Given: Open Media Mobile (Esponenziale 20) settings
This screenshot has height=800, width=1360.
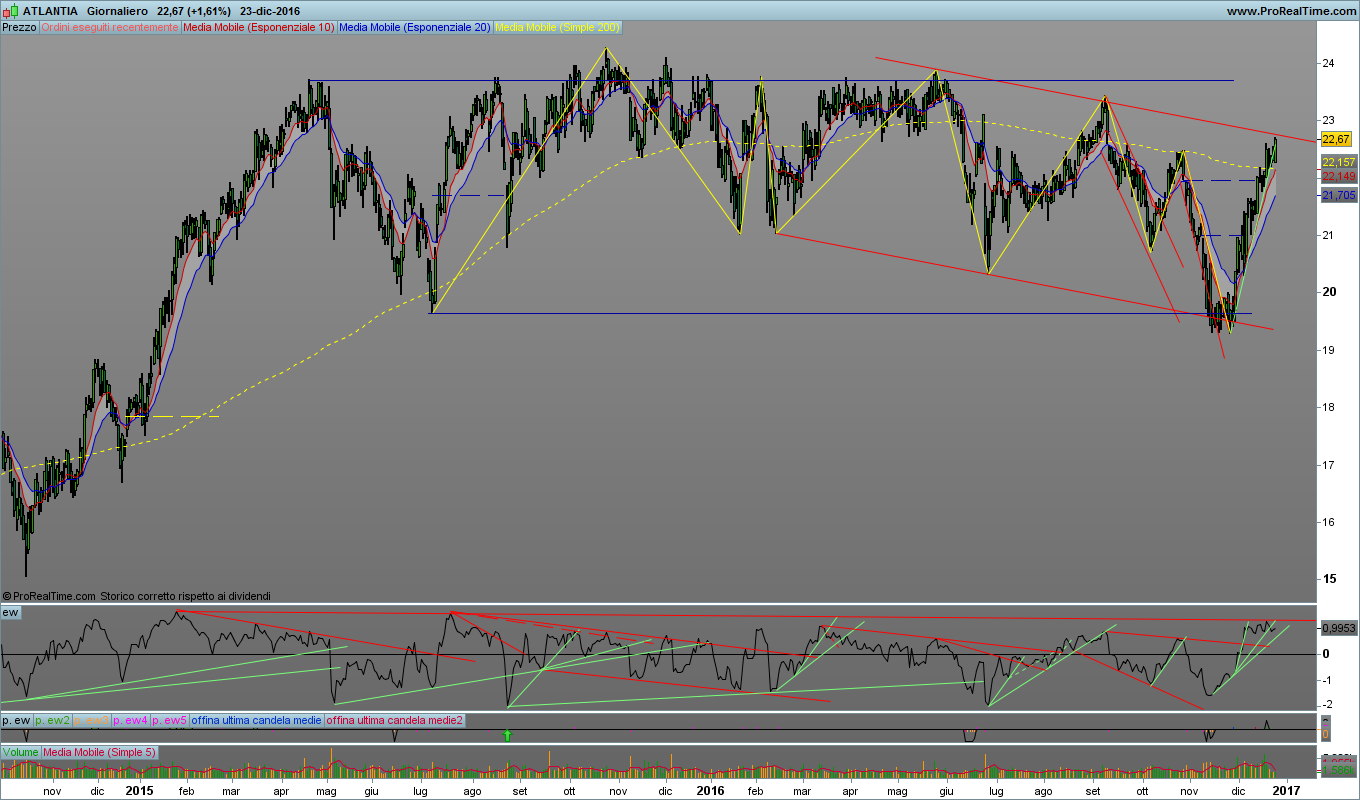Looking at the screenshot, I should [415, 27].
